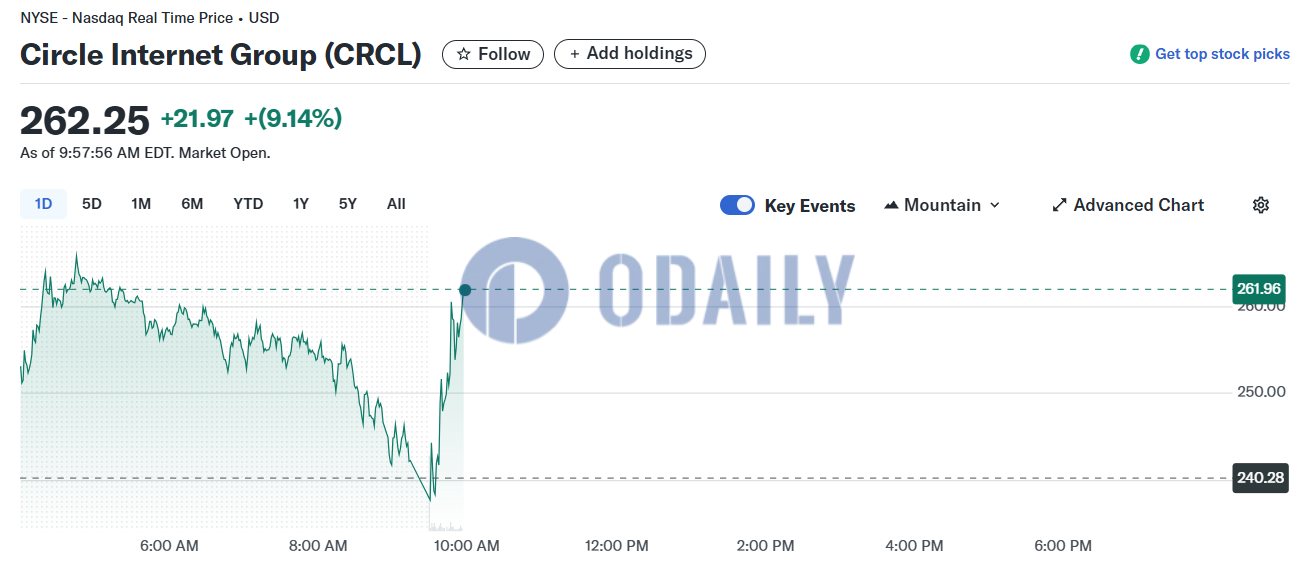The width and height of the screenshot is (1315, 583).
Task: Click the star icon in Follow
Action: coord(464,54)
